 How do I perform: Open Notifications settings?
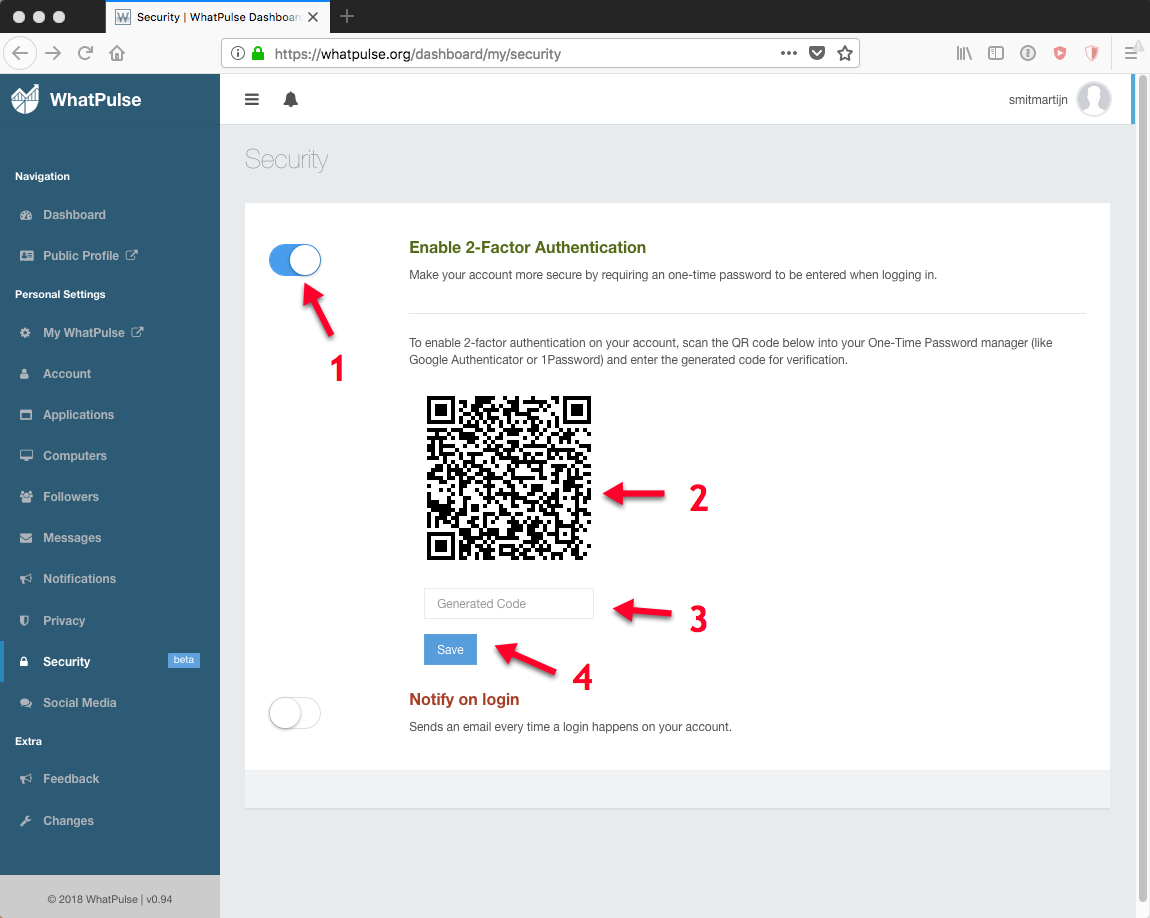(x=79, y=579)
